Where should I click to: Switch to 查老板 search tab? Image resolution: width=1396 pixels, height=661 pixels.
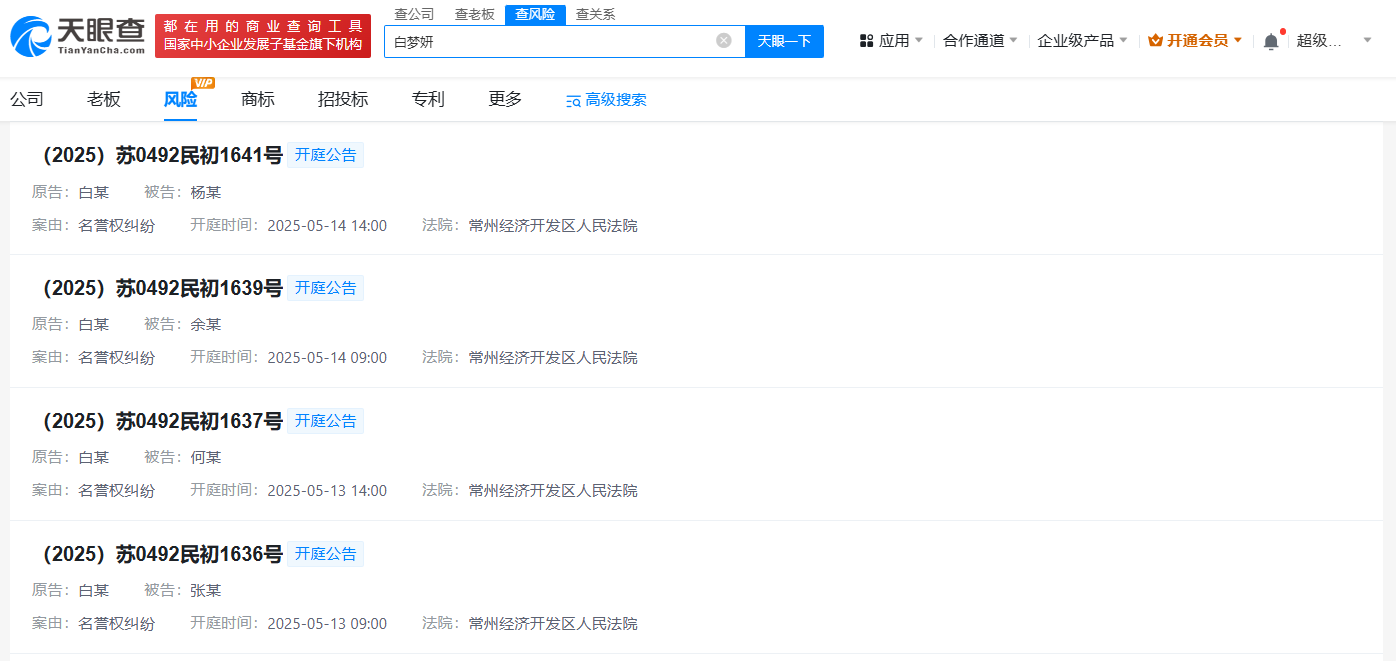(475, 14)
